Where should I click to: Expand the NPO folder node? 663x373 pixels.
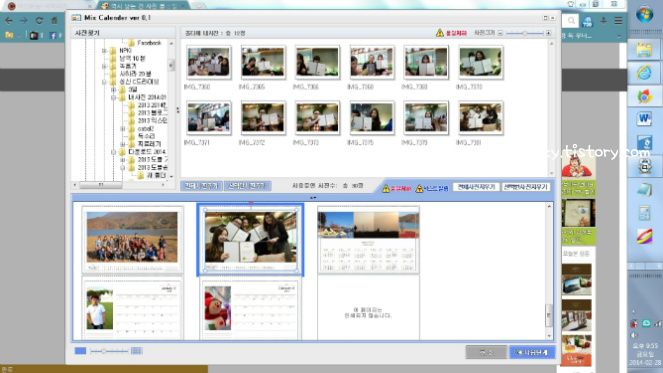[x=104, y=51]
